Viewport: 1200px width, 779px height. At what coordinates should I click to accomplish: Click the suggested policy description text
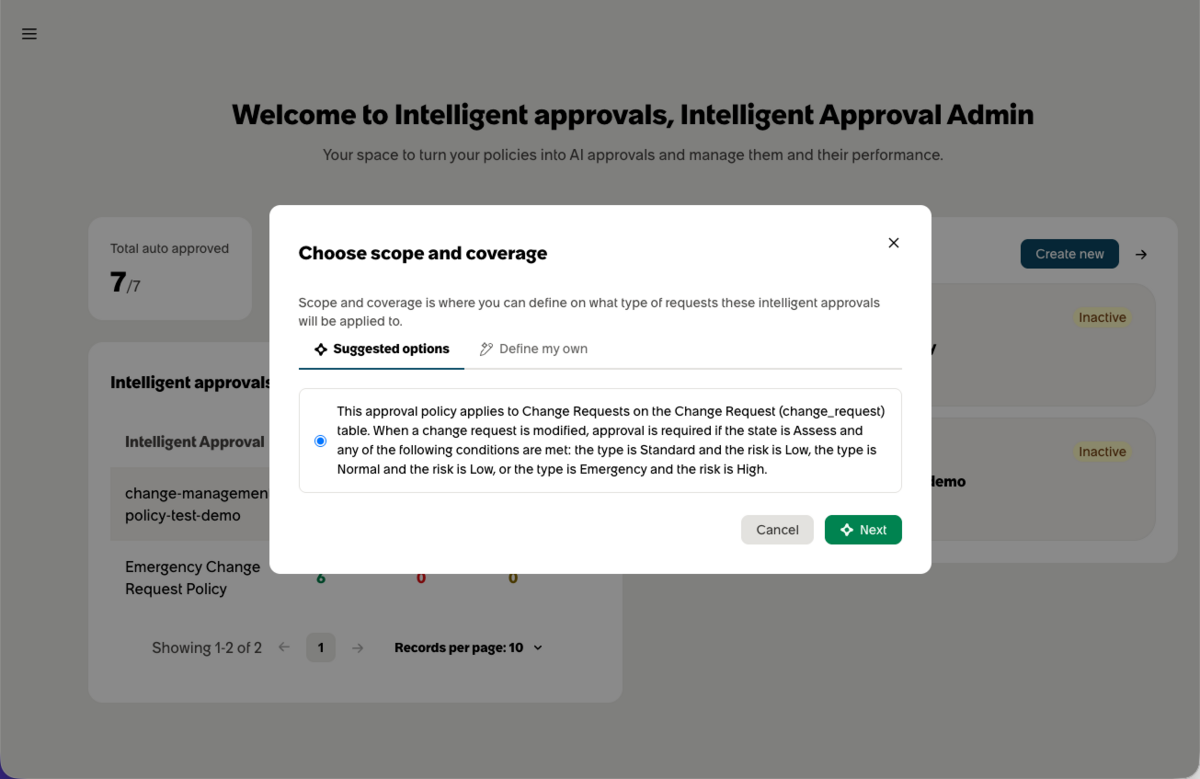tap(611, 440)
